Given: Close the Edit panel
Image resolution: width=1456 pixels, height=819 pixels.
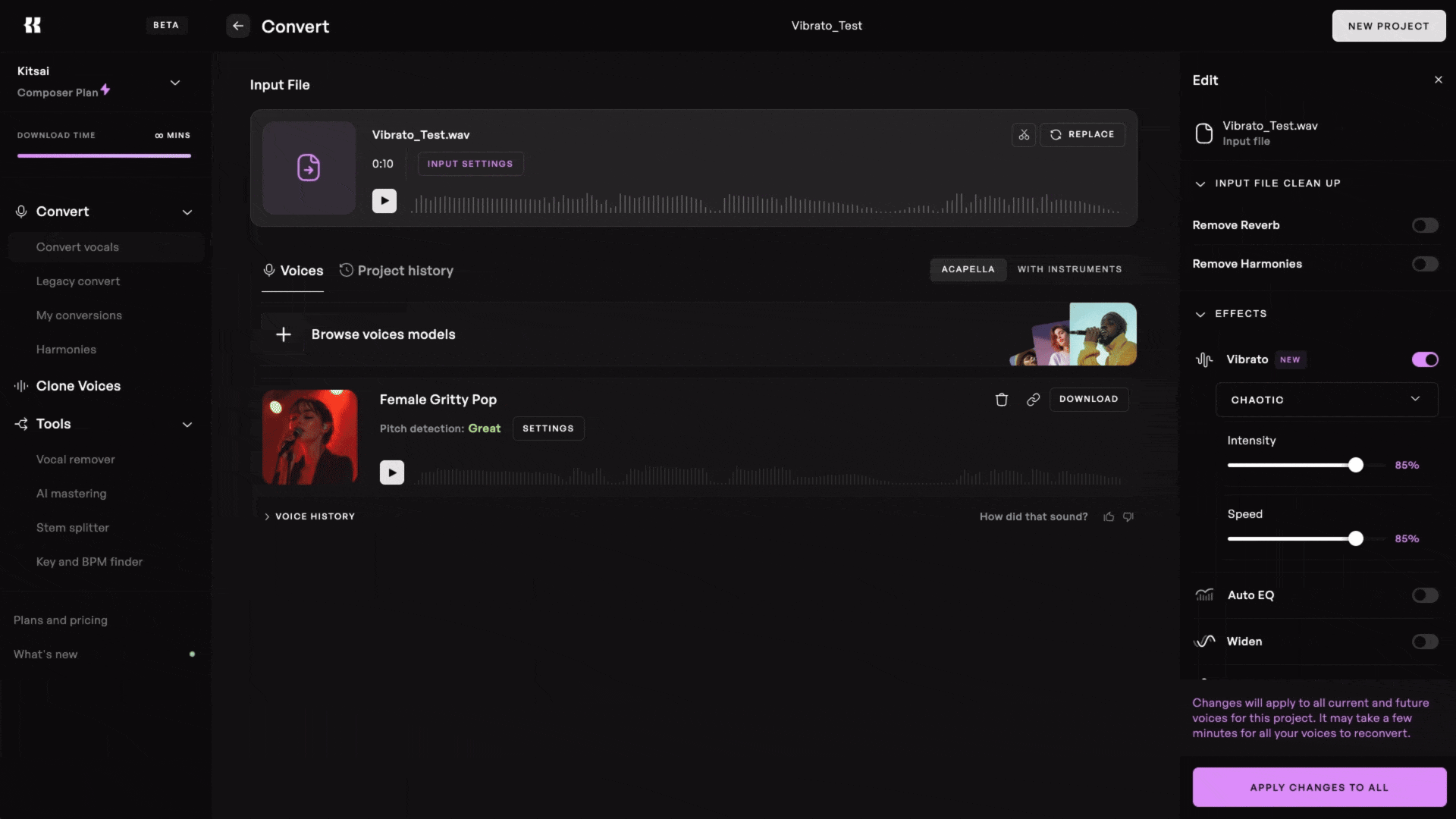Looking at the screenshot, I should [x=1439, y=80].
